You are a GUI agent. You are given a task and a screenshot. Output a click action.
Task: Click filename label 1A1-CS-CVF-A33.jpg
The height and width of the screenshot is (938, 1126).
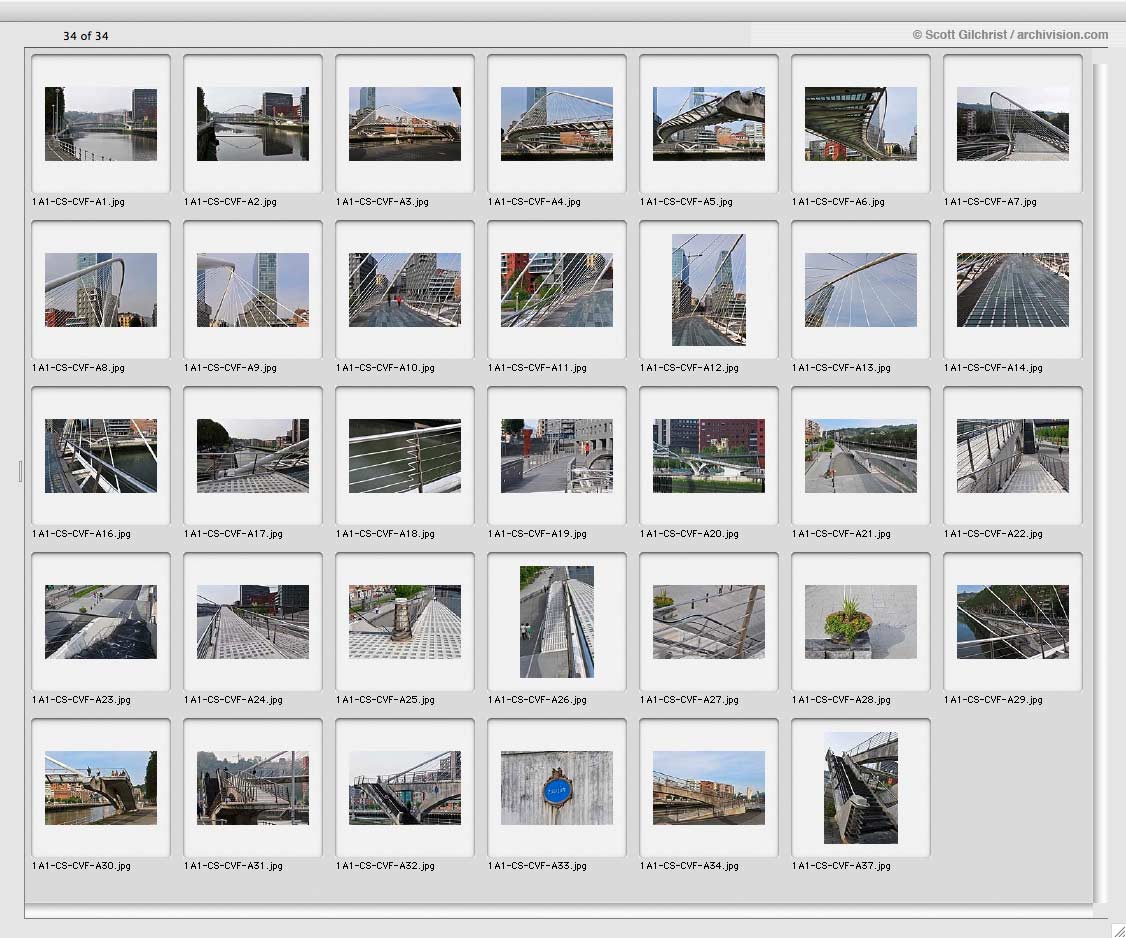537,865
